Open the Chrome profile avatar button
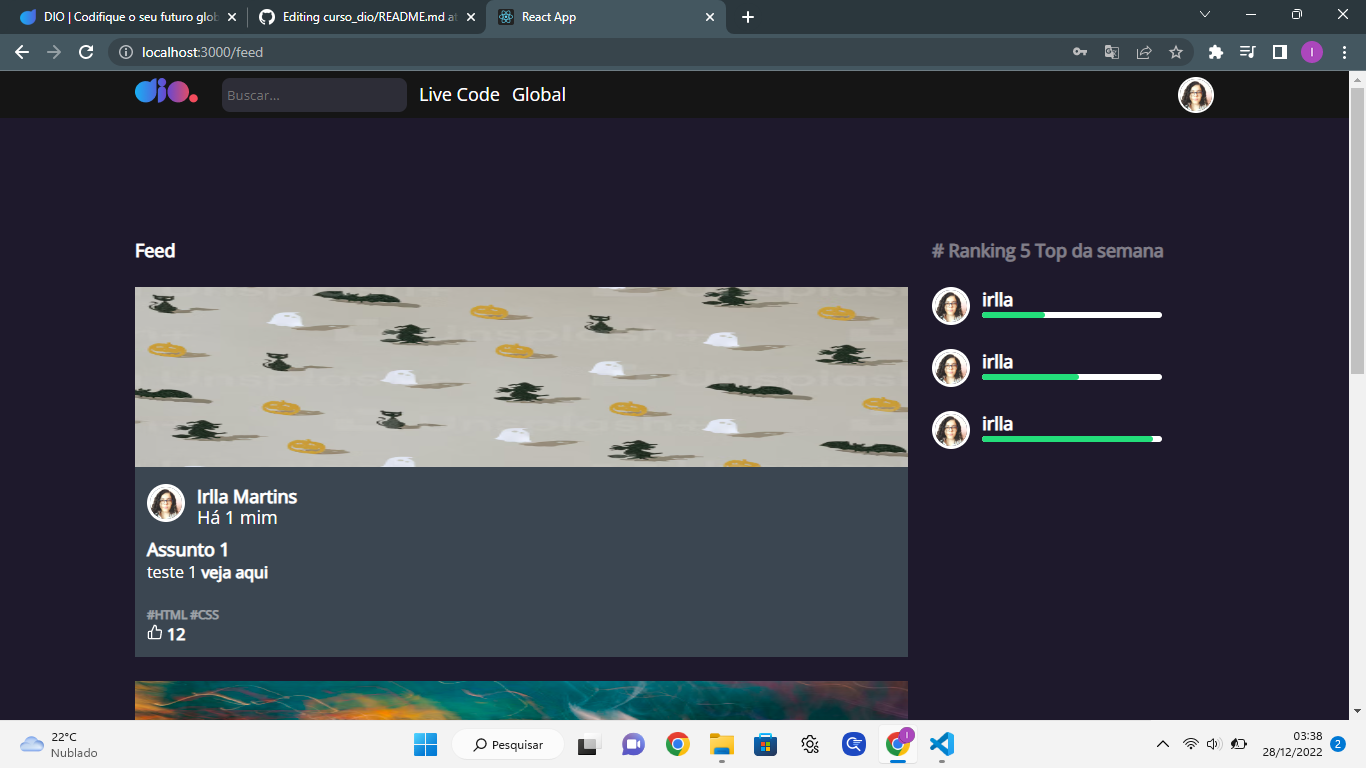The width and height of the screenshot is (1366, 768). [x=1312, y=52]
